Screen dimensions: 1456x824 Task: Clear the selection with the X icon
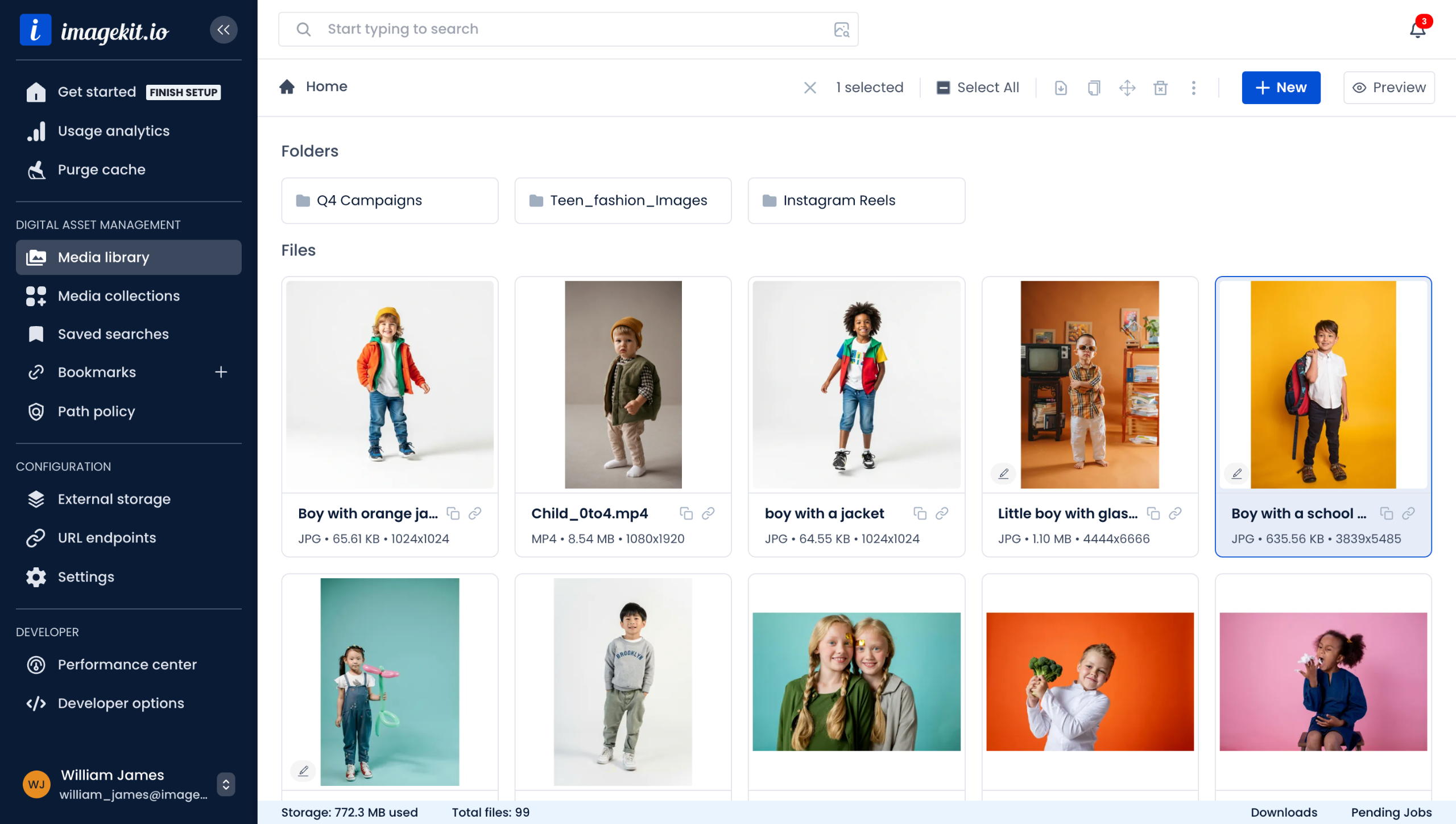(x=810, y=88)
